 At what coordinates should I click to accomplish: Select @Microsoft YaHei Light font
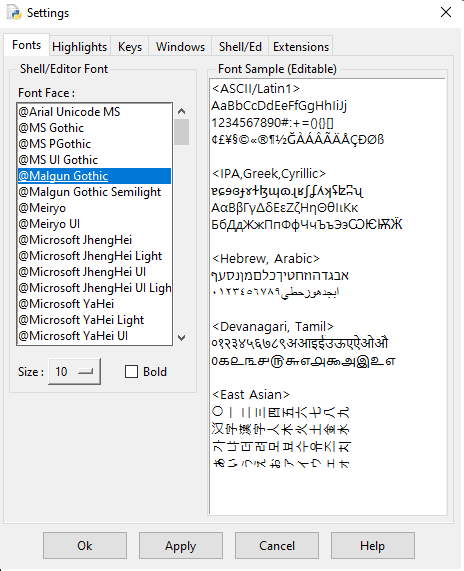(94, 320)
